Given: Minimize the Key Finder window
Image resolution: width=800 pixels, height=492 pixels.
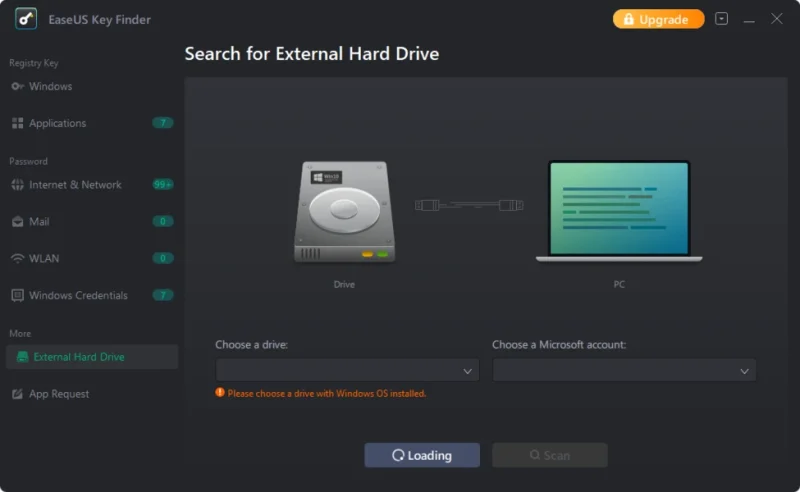Looking at the screenshot, I should point(749,19).
